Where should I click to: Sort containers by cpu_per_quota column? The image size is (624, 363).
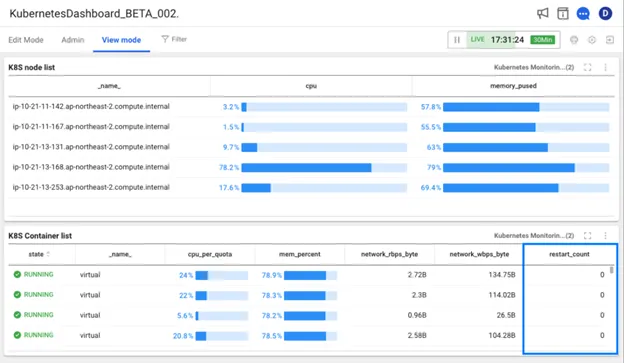(210, 254)
